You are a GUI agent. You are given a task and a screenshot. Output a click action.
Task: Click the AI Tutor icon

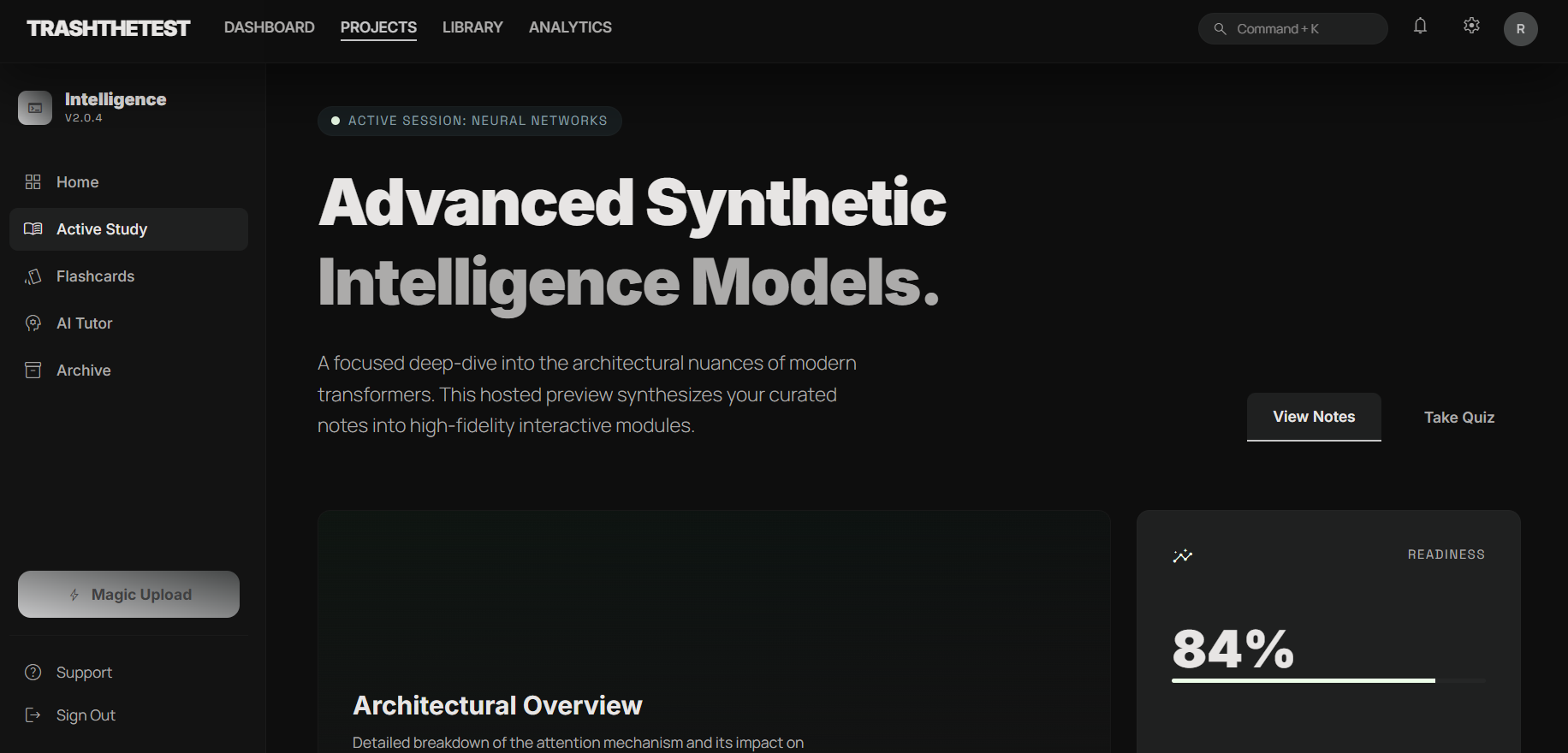[33, 323]
